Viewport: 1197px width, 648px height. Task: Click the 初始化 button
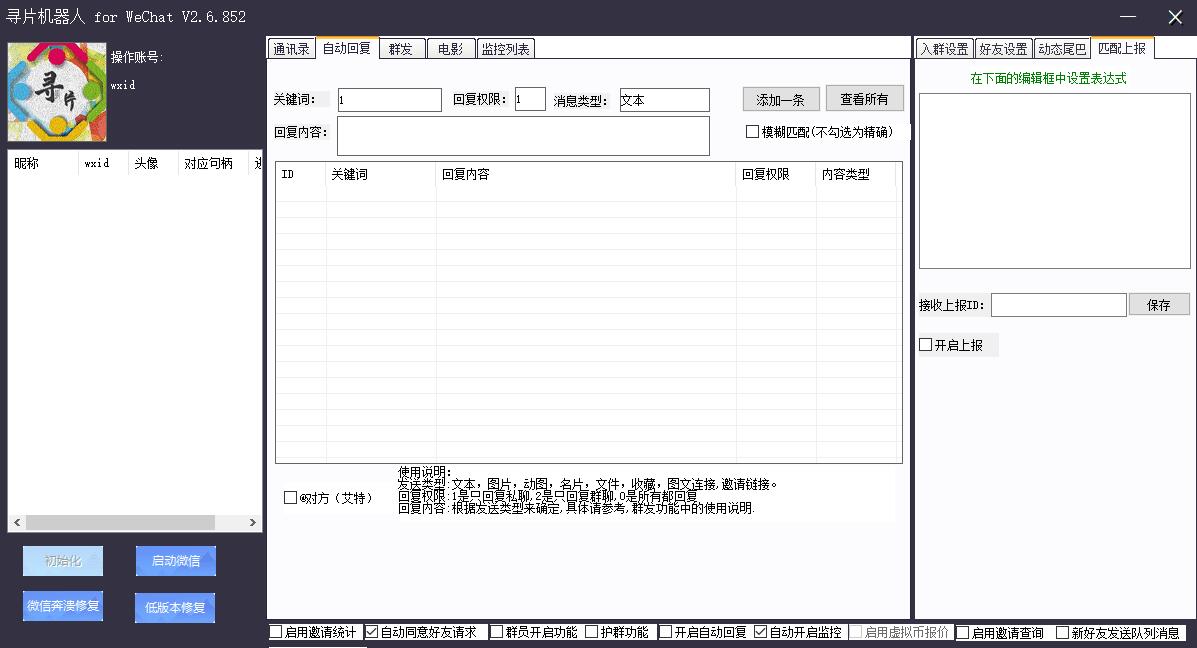63,561
